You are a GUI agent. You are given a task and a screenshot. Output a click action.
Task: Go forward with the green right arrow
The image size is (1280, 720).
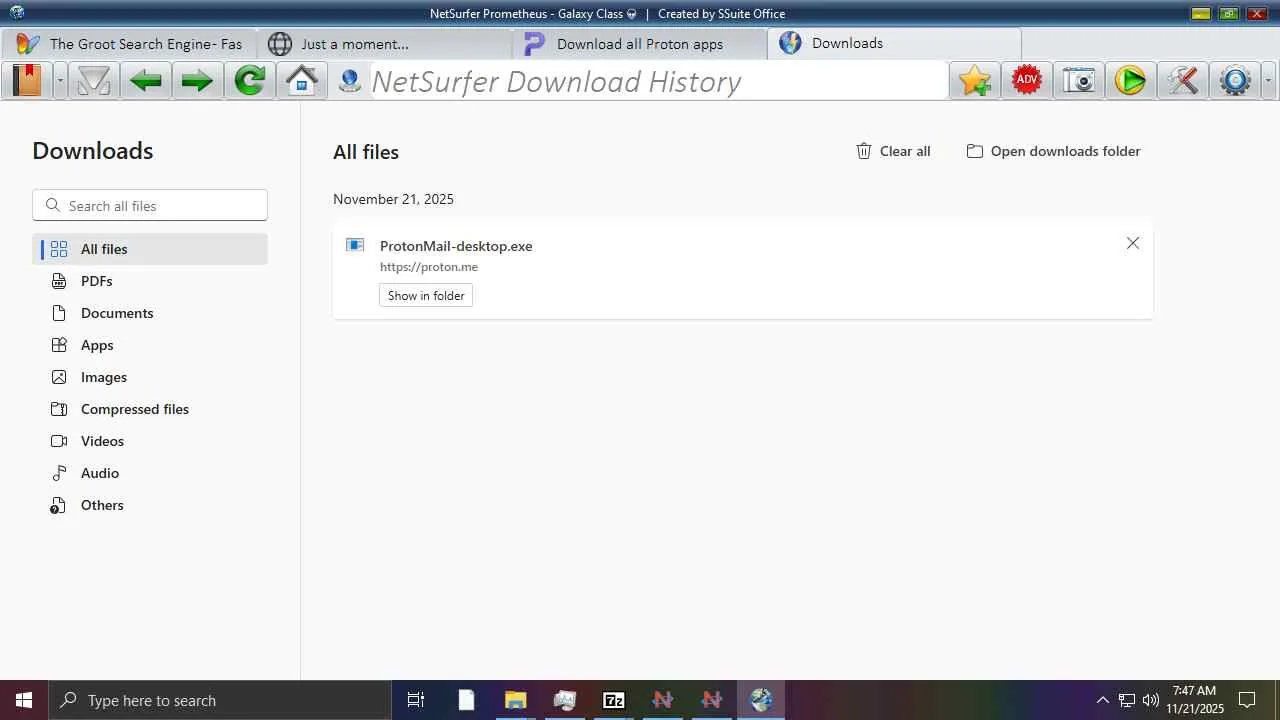point(198,80)
